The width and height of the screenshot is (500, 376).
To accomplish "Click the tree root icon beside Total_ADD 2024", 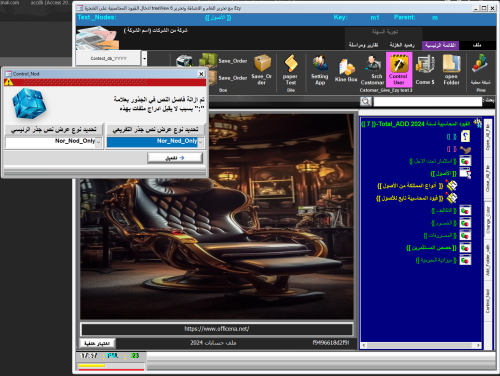I will [478, 123].
